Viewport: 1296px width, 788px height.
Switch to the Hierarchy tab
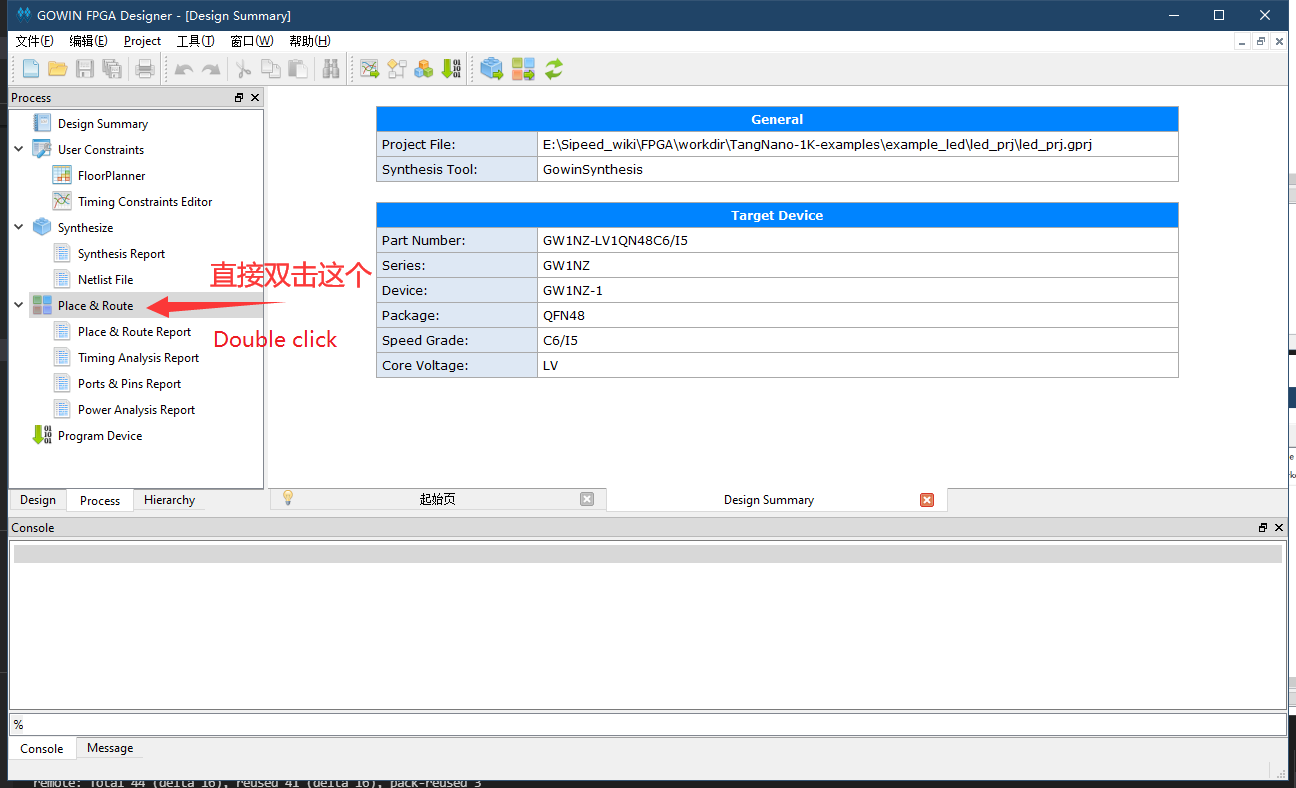click(x=169, y=500)
